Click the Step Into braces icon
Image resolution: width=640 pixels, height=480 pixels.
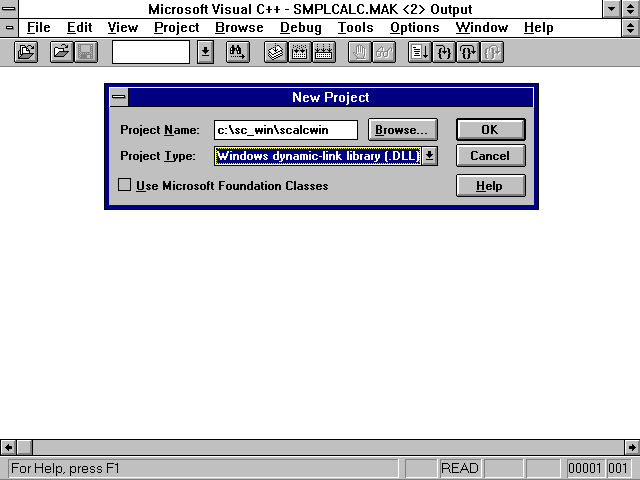[443, 52]
